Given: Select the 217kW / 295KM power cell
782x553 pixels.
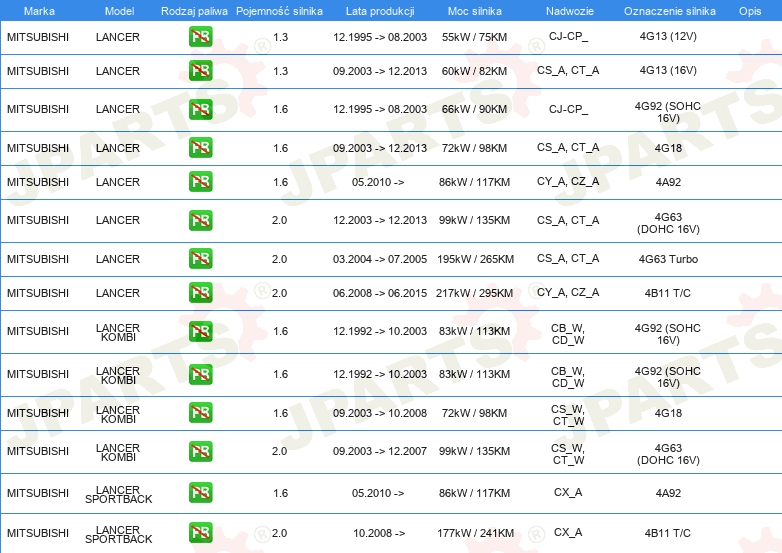Looking at the screenshot, I should pos(474,293).
